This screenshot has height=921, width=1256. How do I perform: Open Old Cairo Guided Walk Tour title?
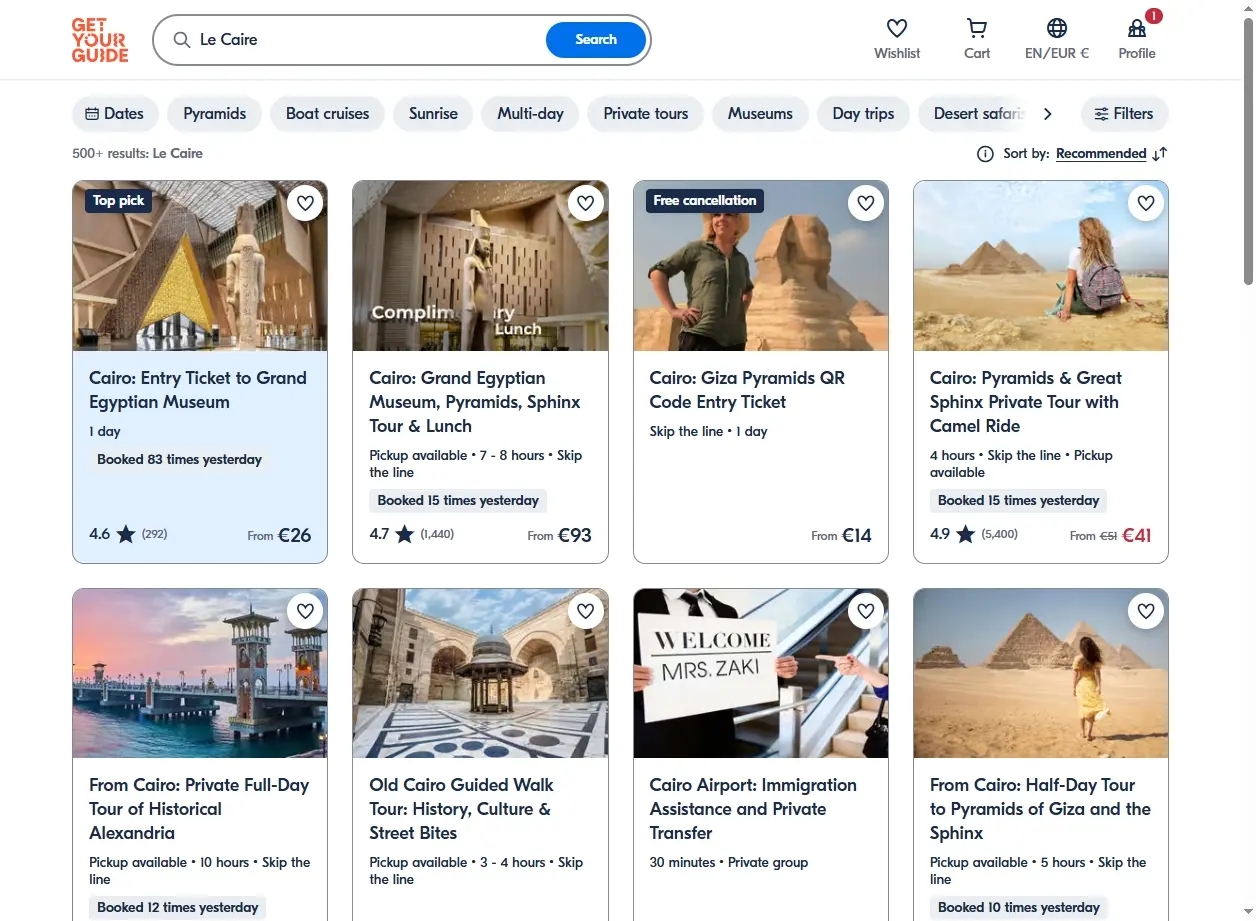point(461,809)
